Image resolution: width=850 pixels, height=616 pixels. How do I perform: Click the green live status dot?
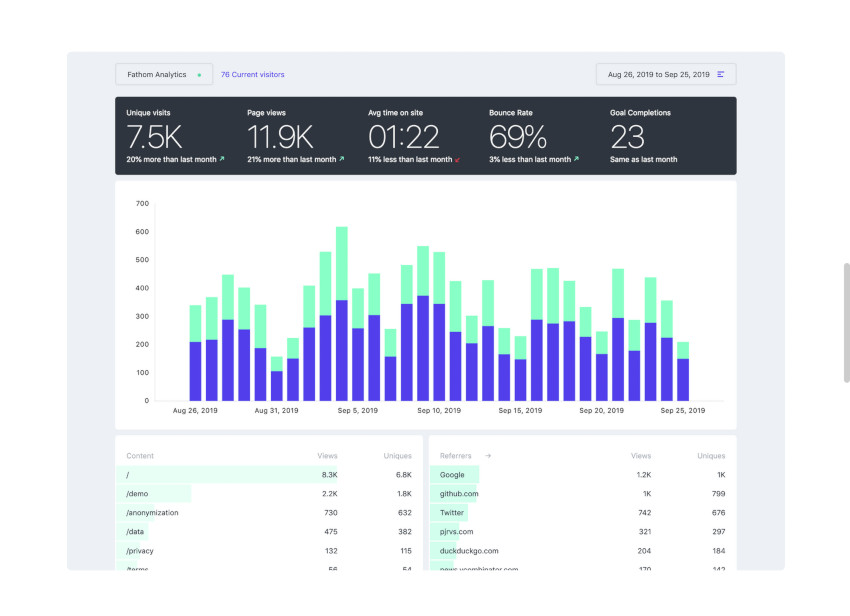coord(199,75)
